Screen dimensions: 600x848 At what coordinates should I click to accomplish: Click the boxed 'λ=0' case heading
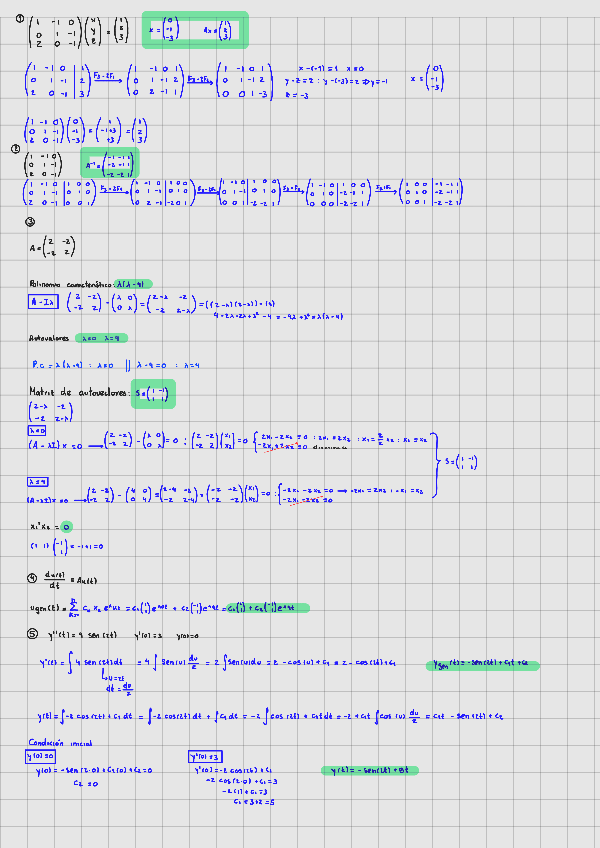click(37, 430)
